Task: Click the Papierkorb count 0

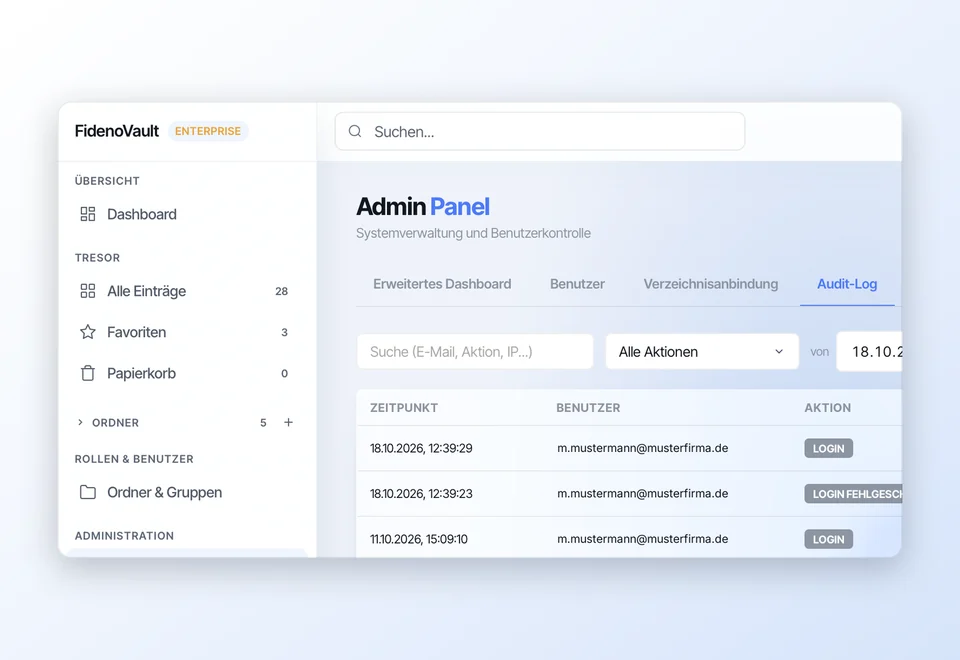Action: tap(284, 373)
